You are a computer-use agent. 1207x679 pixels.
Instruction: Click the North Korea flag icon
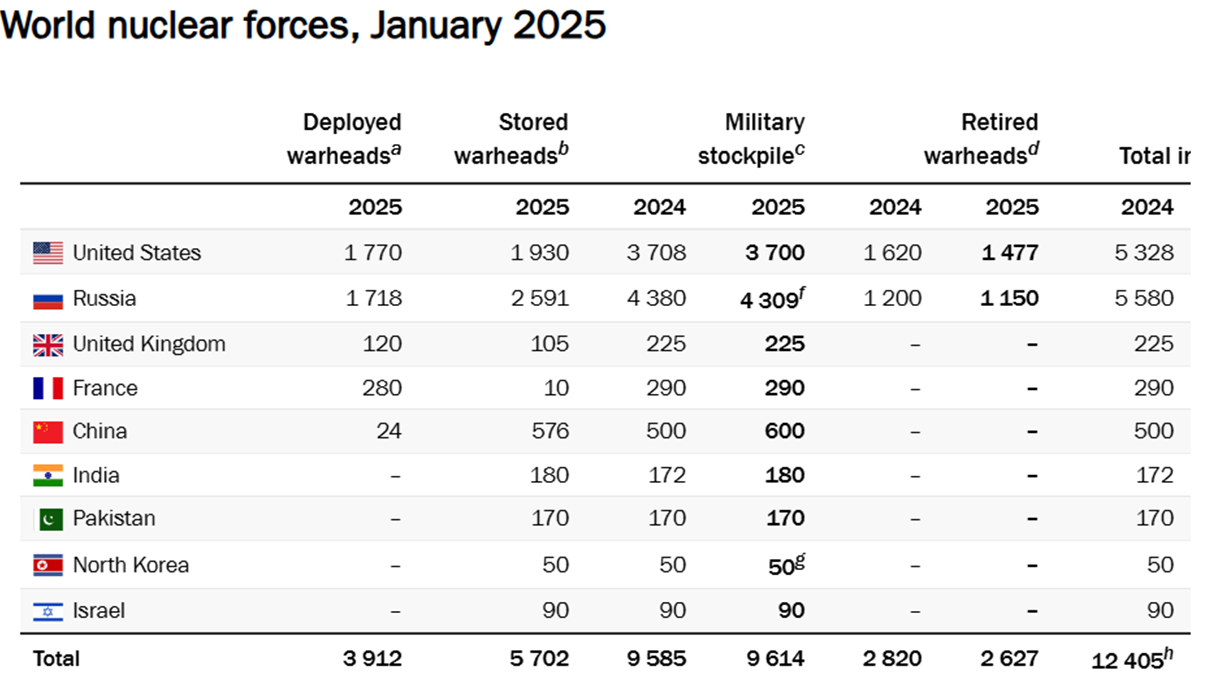(47, 565)
